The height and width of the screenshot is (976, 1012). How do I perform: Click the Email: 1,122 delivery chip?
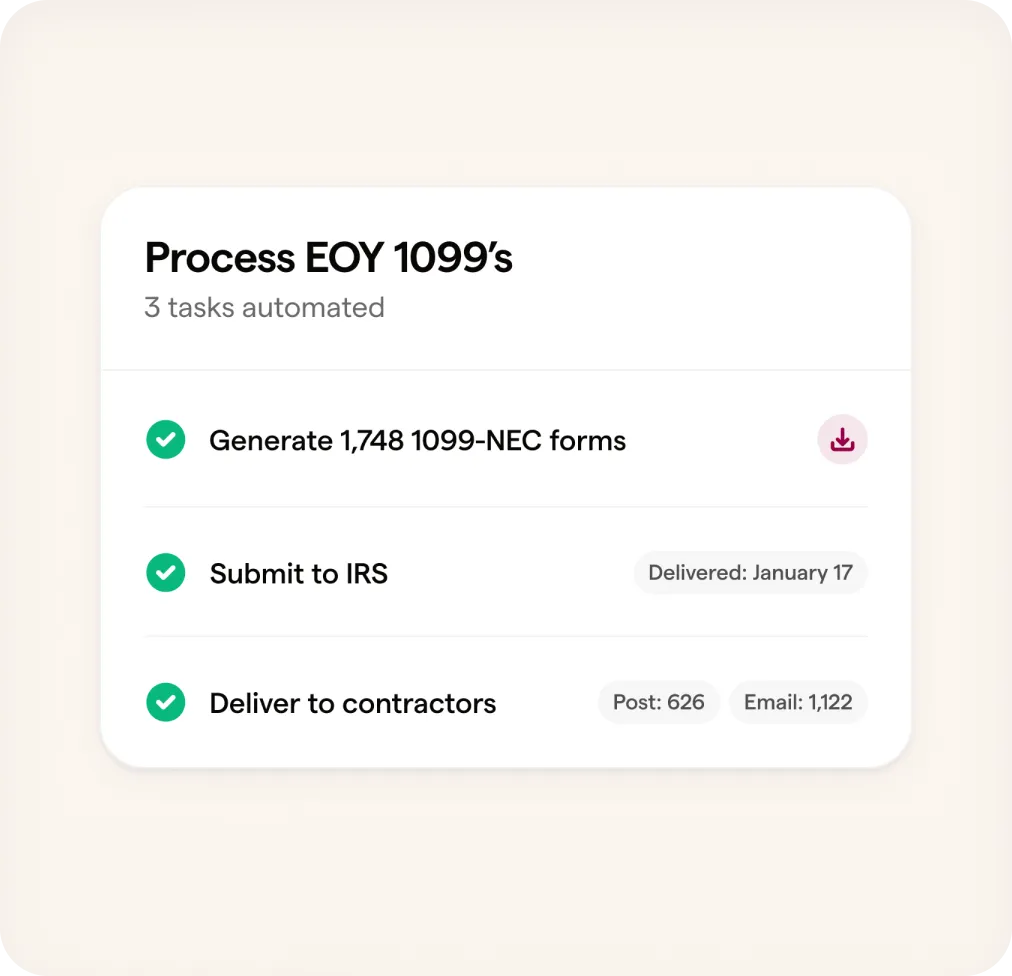point(798,702)
